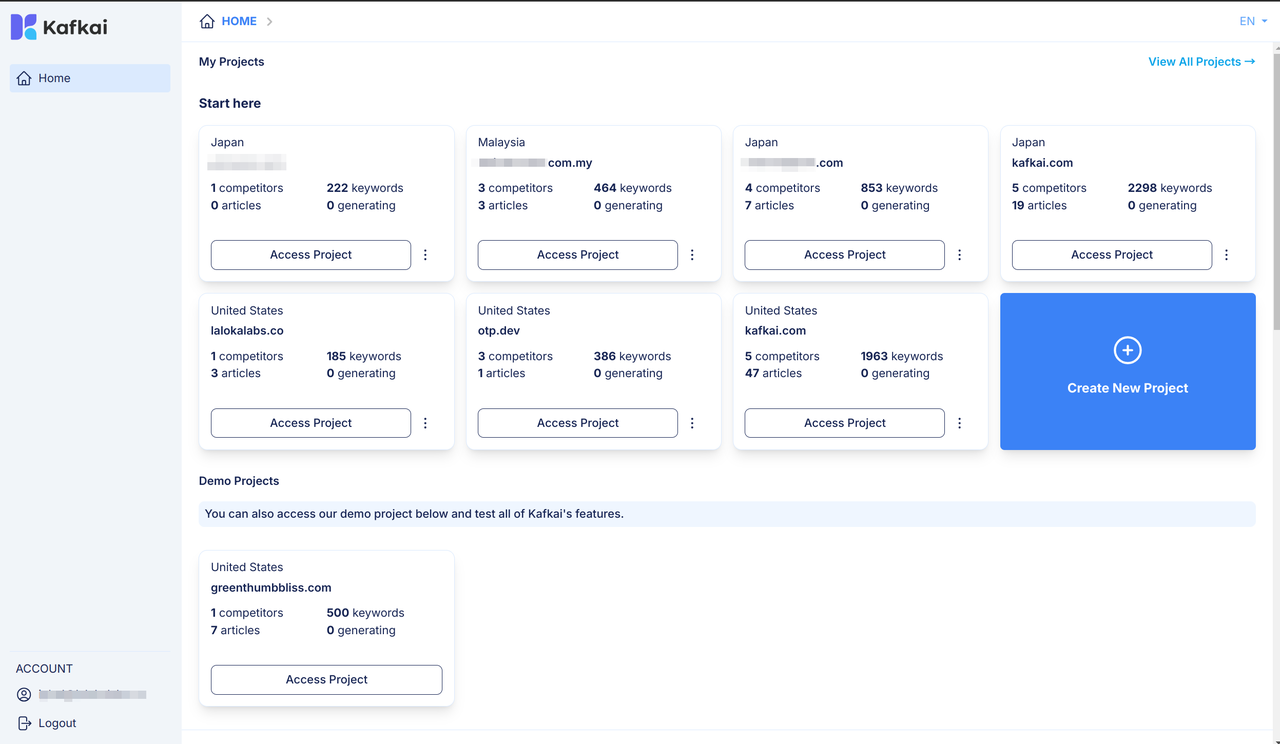Click the ACCOUNT section label

pos(45,669)
